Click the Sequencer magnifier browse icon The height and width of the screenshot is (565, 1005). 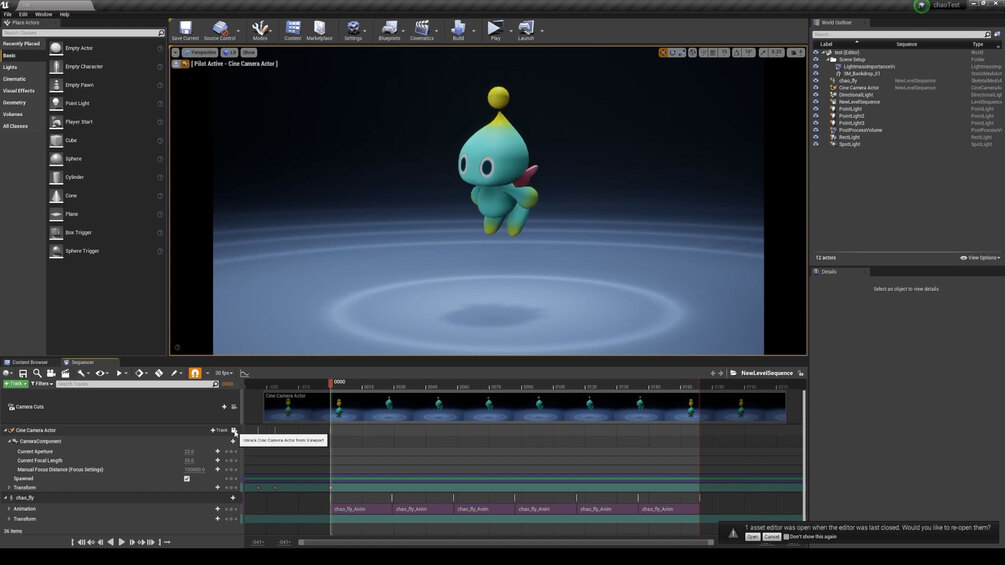coord(37,373)
